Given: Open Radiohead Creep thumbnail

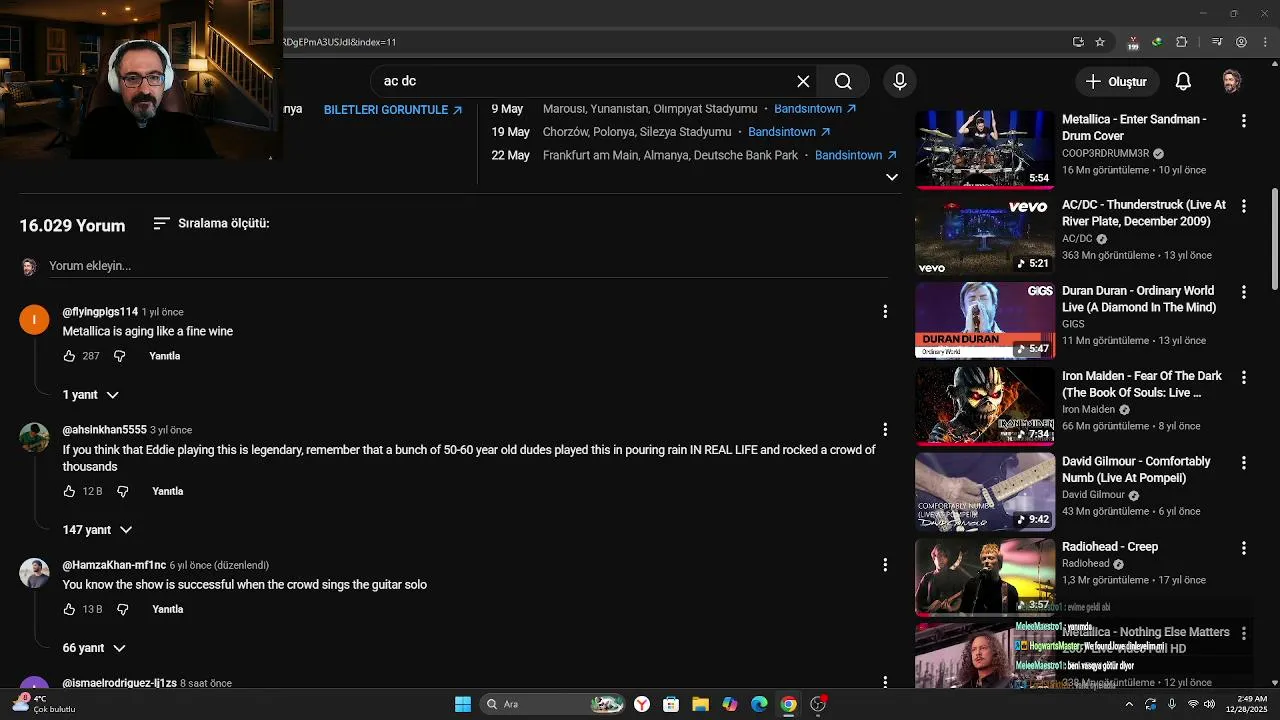Looking at the screenshot, I should [x=985, y=577].
